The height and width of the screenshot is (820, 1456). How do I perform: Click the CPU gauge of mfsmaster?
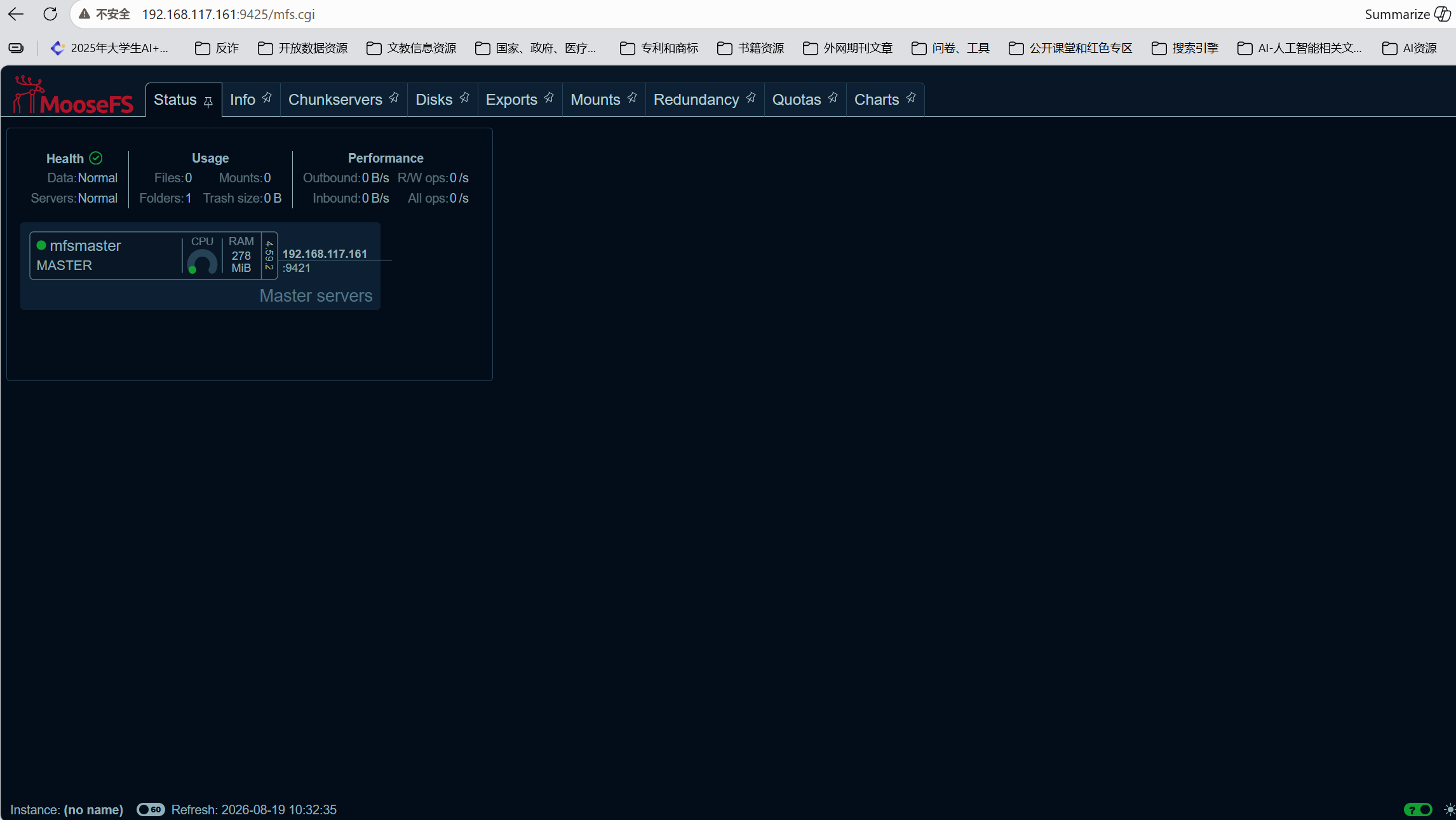coord(202,262)
